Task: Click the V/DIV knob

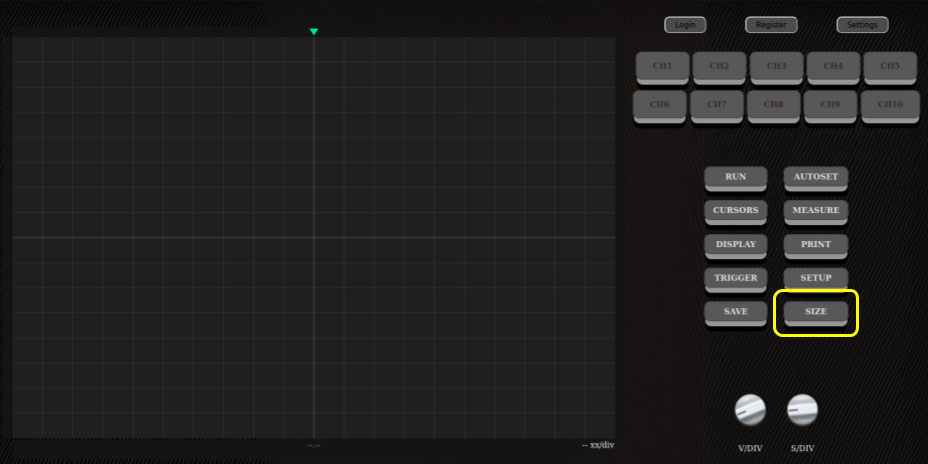Action: [x=750, y=410]
